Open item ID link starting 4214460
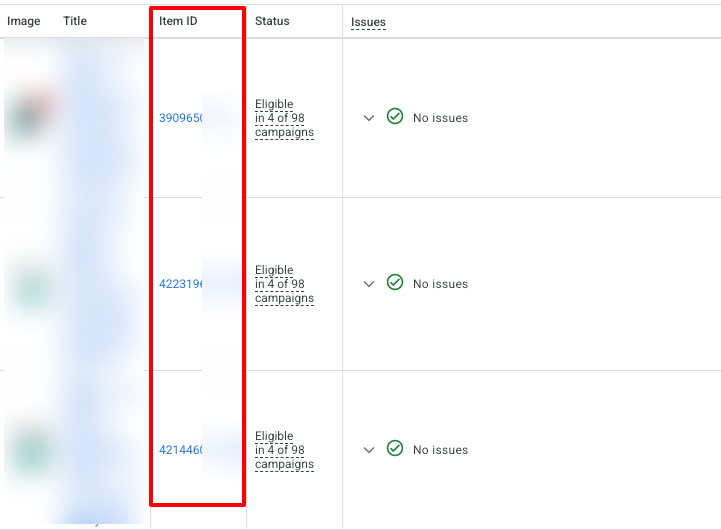721x530 pixels. click(x=181, y=450)
